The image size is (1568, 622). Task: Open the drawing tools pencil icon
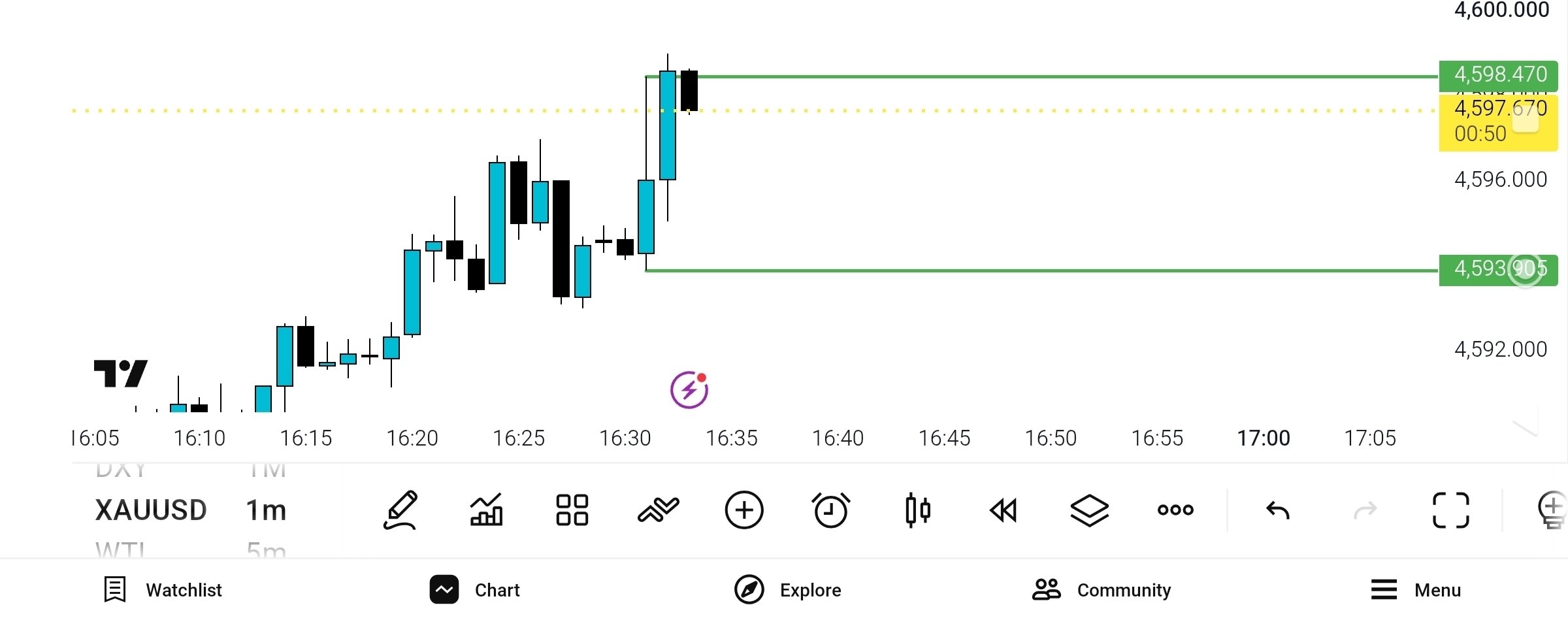(400, 510)
